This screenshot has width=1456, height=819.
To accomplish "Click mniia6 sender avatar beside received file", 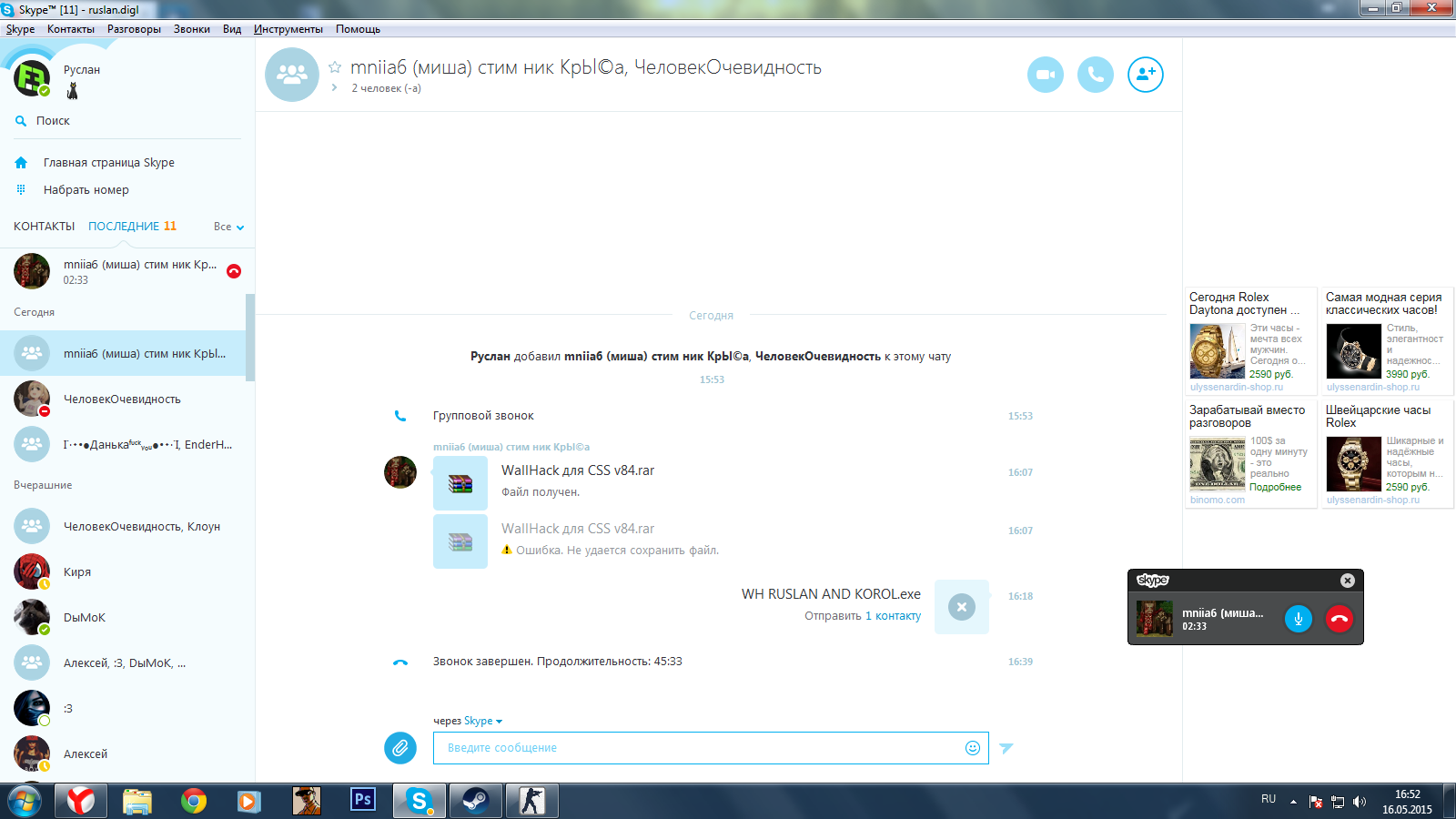I will click(400, 472).
